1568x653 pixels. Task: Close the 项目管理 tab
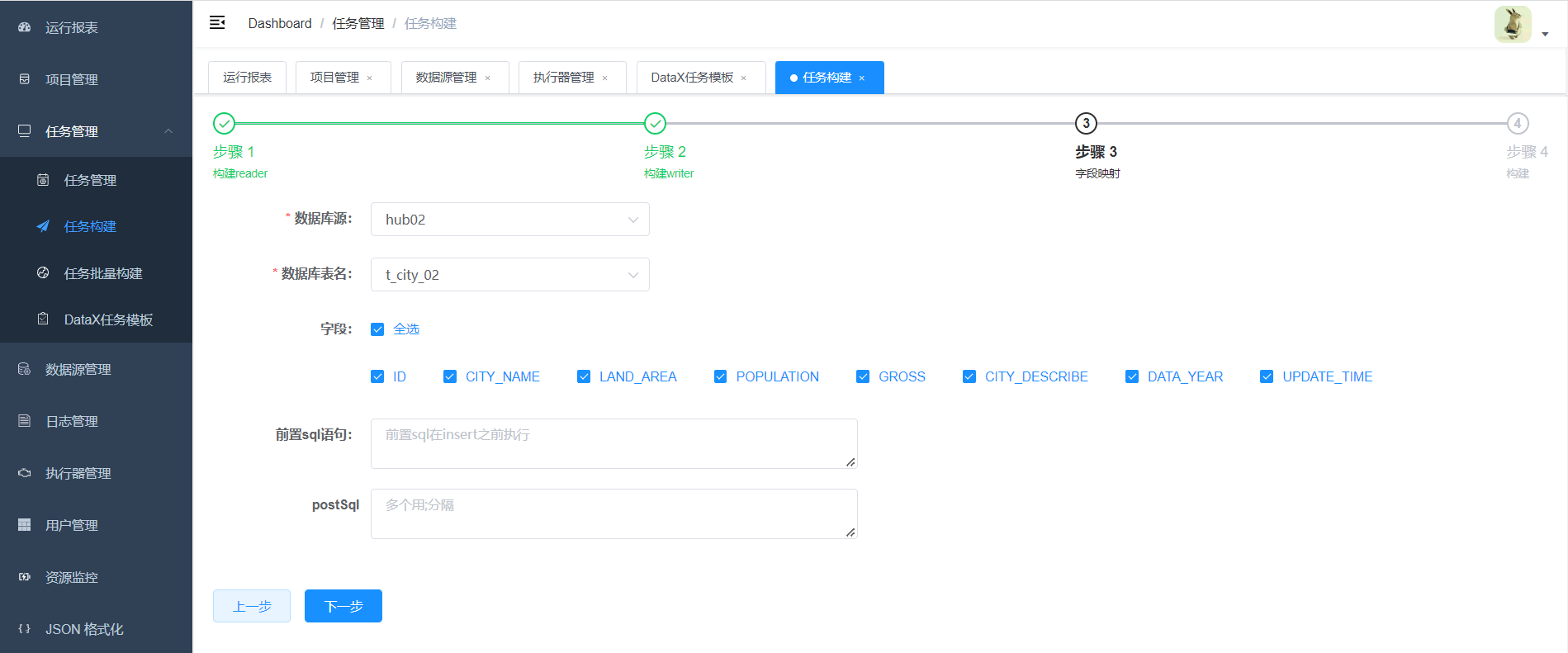tap(370, 78)
